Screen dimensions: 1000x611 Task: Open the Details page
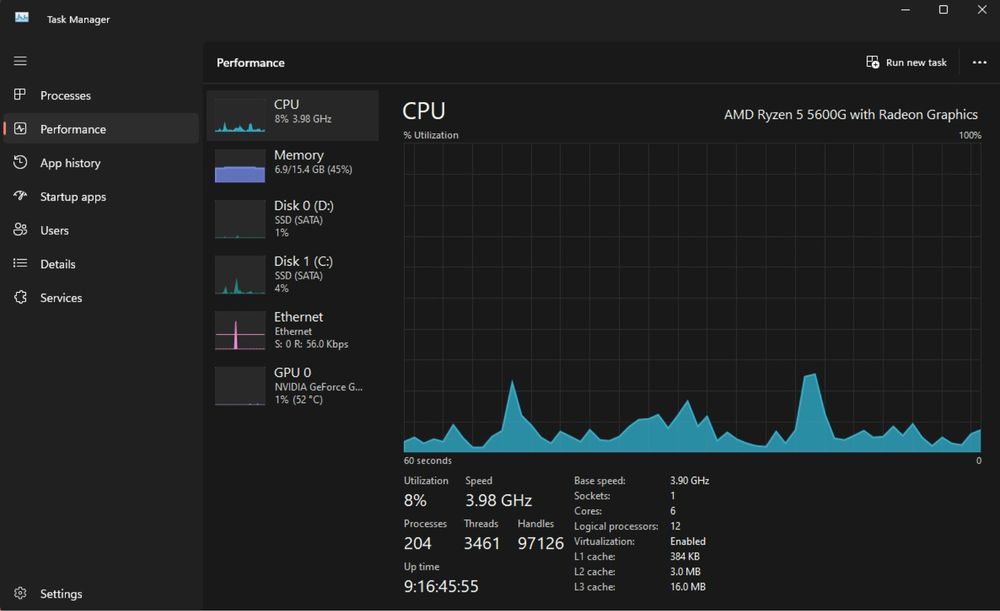pos(101,264)
